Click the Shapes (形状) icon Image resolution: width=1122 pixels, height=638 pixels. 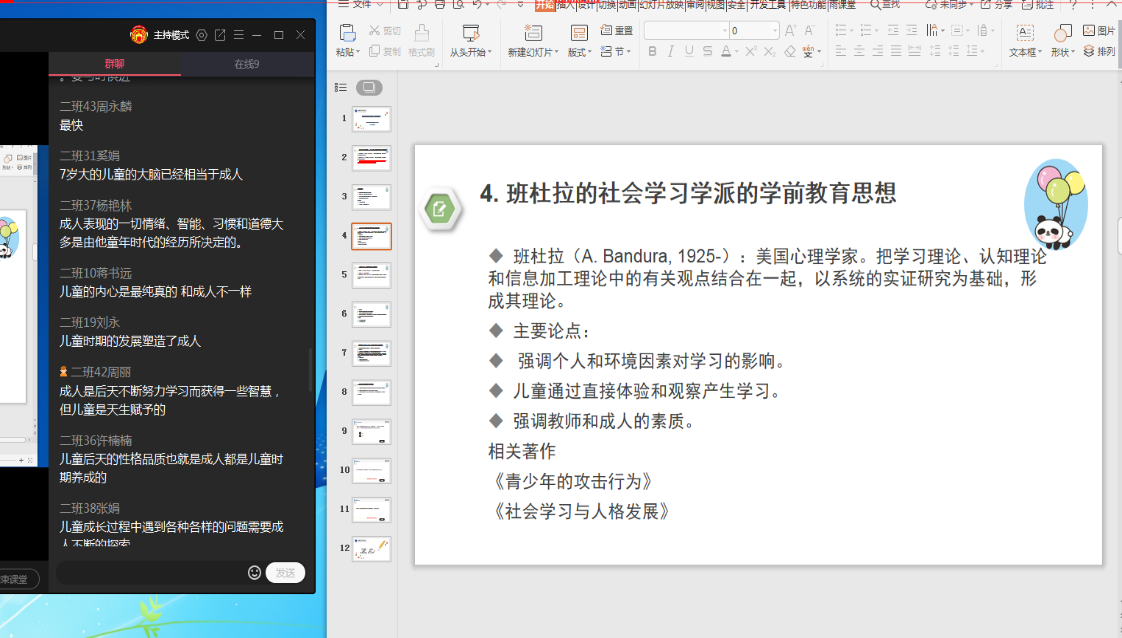pyautogui.click(x=1062, y=33)
